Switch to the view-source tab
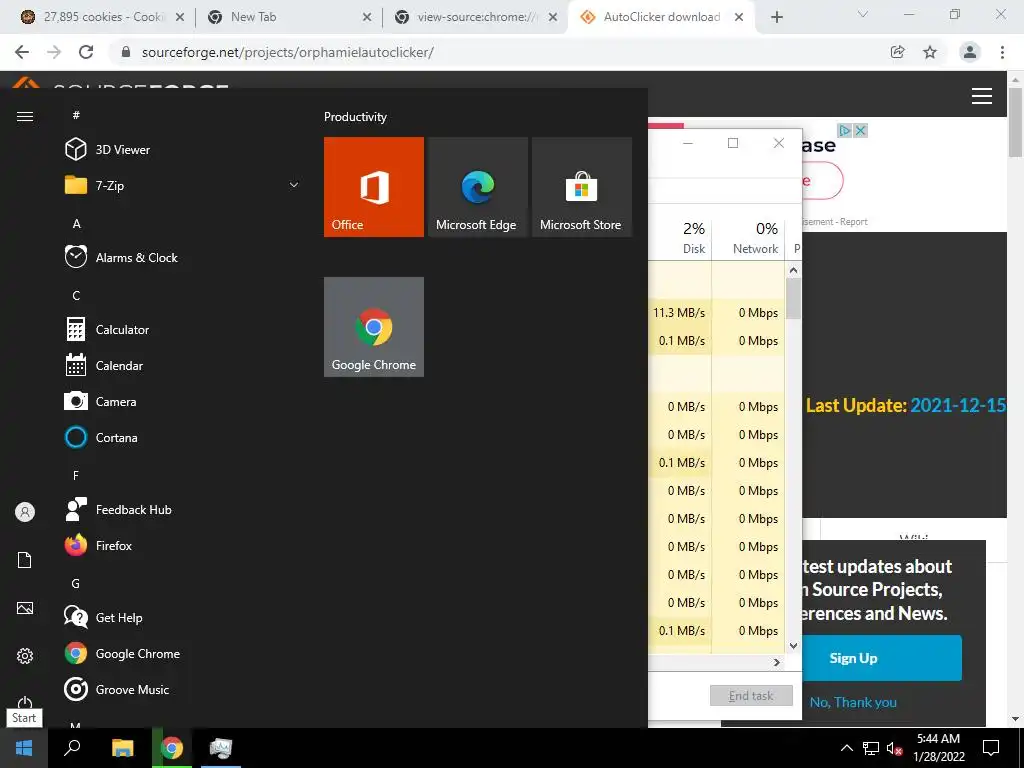1024x768 pixels. (x=477, y=17)
